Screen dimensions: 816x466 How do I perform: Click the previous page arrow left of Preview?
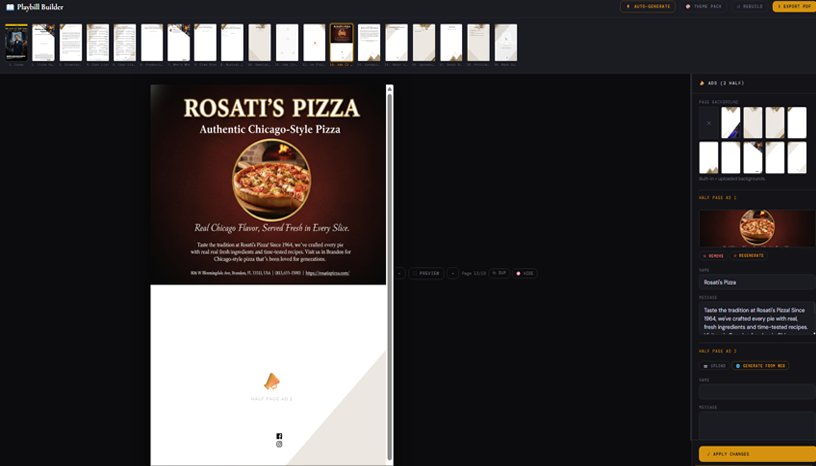400,273
